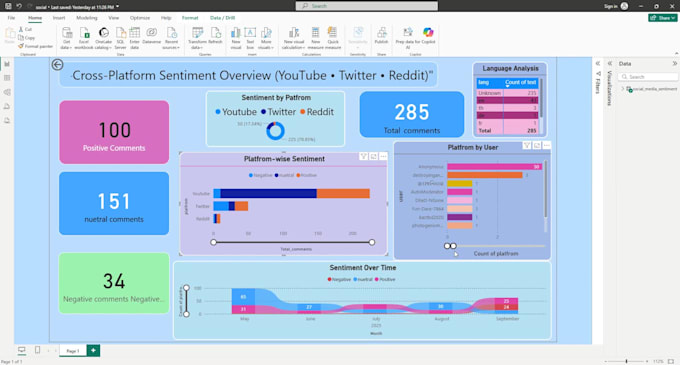This screenshot has width=680, height=365.
Task: Open the Format ribbon tab
Action: 190,18
